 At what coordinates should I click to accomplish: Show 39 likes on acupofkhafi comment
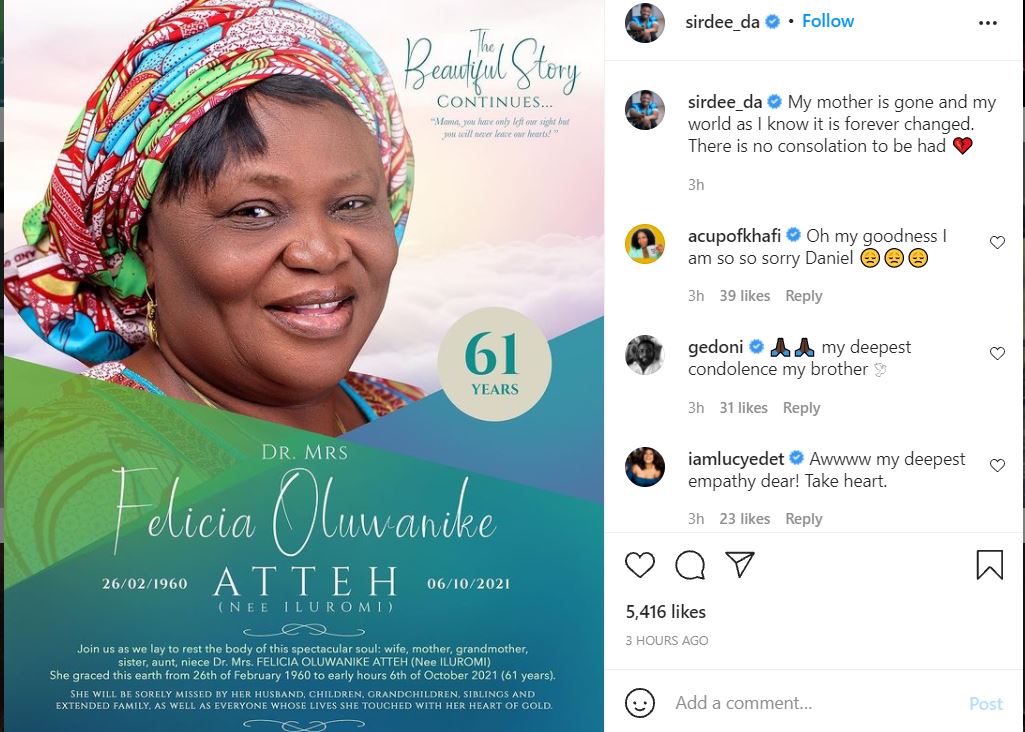[745, 296]
